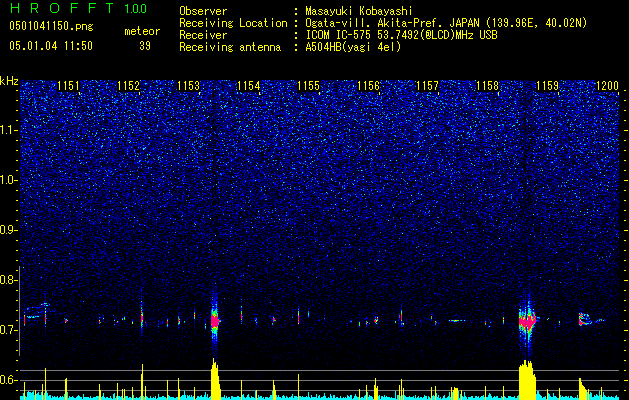The height and width of the screenshot is (400, 629).
Task: Click the date stamp 05.01.04 11:50
Action: (51, 46)
